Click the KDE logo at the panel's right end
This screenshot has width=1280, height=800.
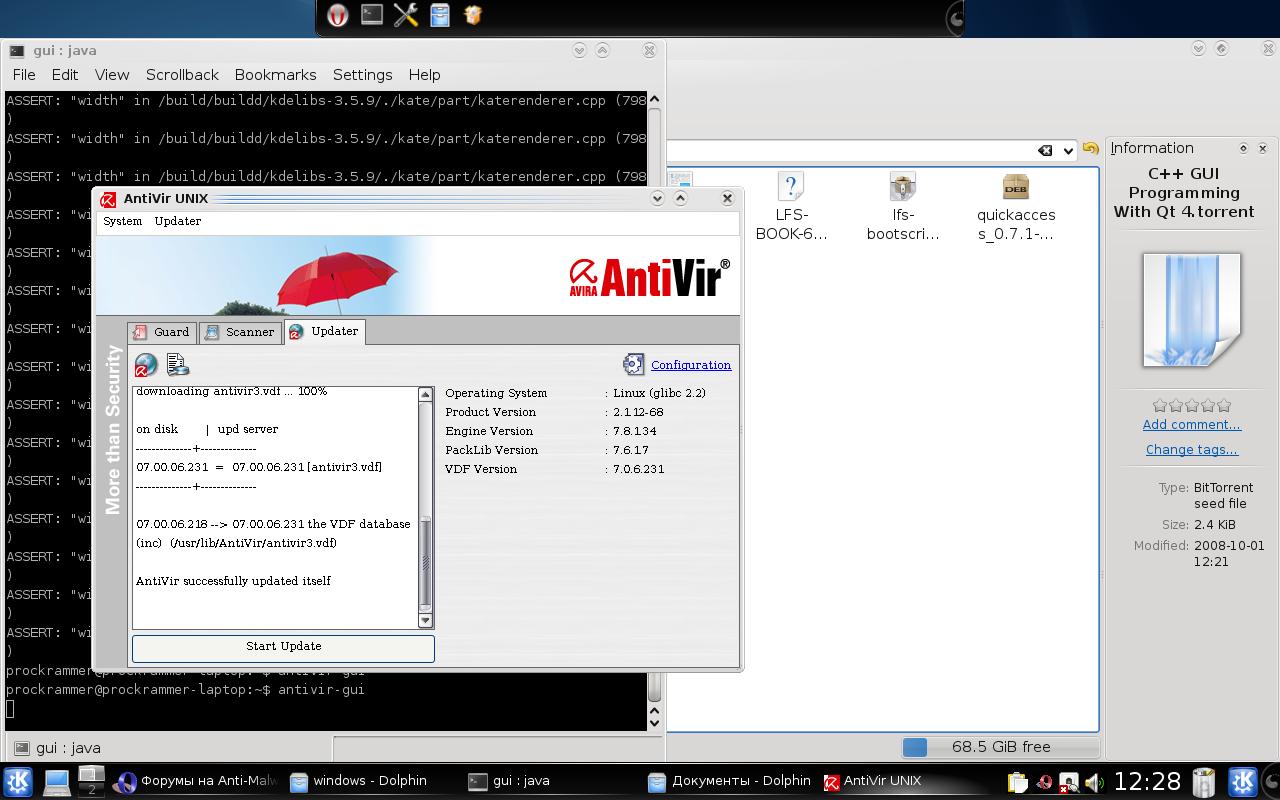(x=1243, y=781)
